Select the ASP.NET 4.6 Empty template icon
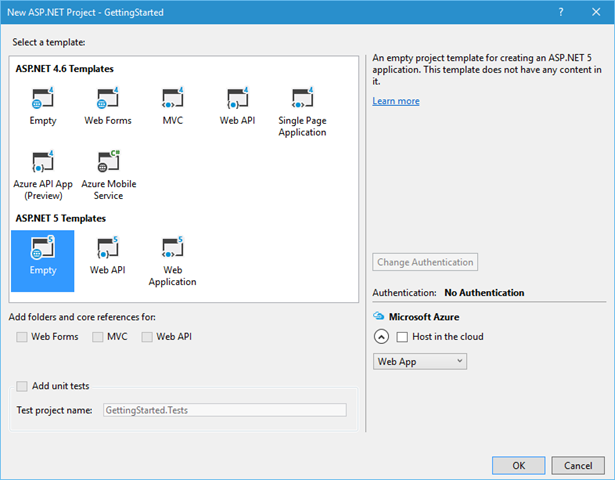The image size is (615, 480). pos(43,100)
